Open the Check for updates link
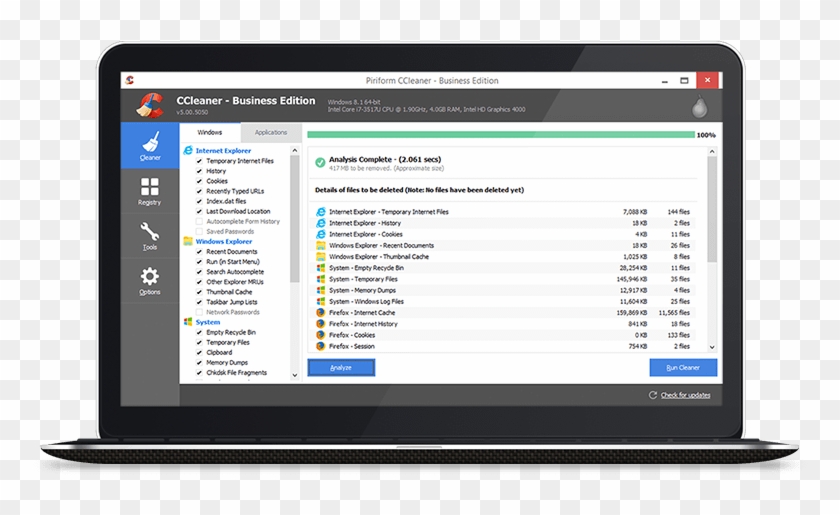The image size is (840, 515). (x=685, y=395)
